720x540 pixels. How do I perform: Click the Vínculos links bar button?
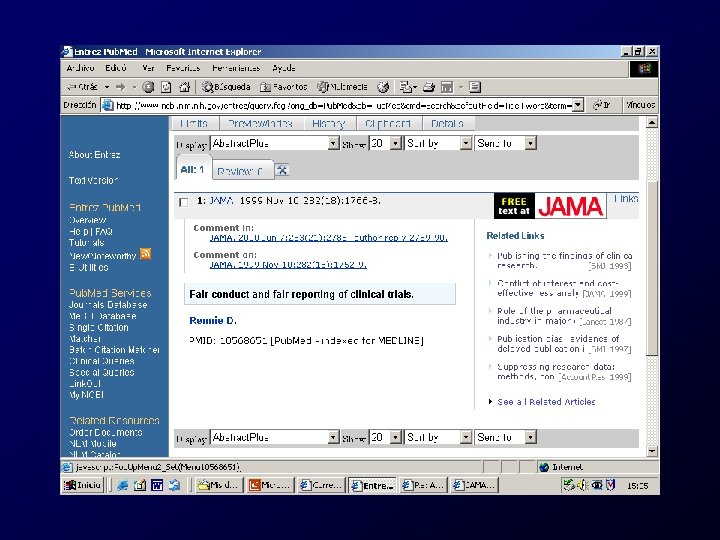click(640, 105)
